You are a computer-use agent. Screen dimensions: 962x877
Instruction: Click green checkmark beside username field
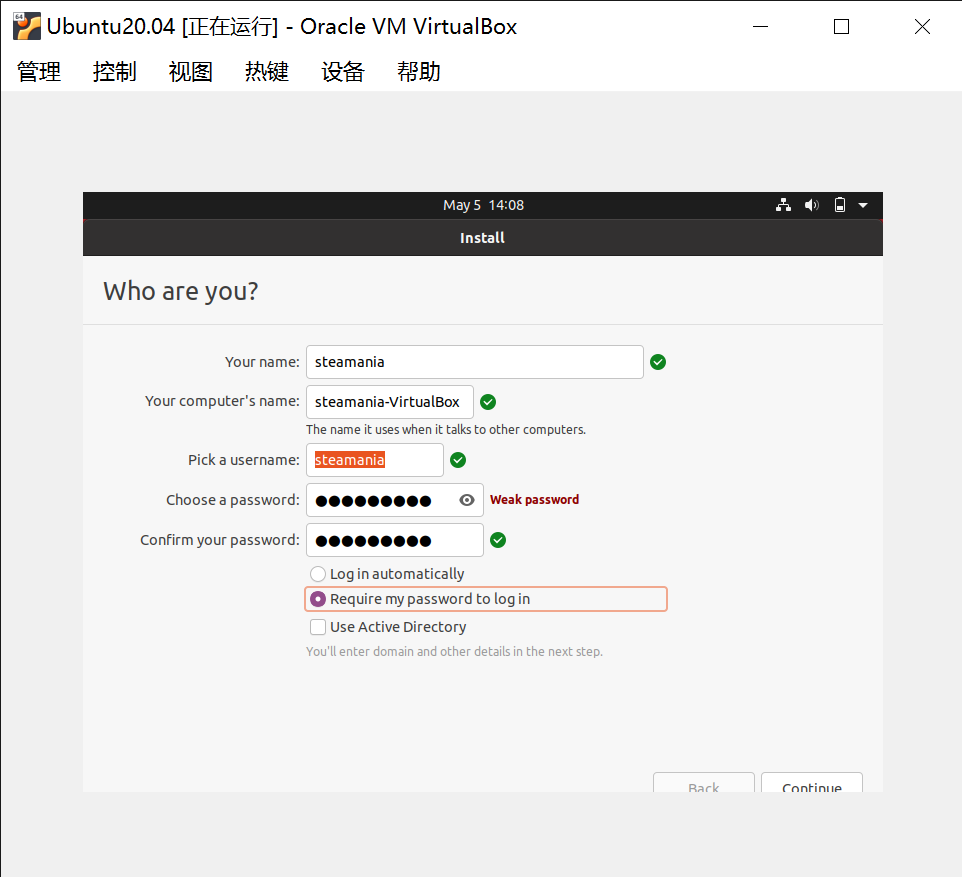(x=458, y=460)
